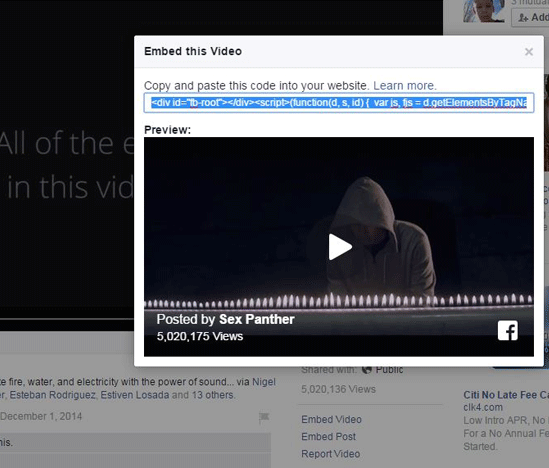This screenshot has width=549, height=468.
Task: Click the 5,020,136 Views count text
Action: coord(338,389)
